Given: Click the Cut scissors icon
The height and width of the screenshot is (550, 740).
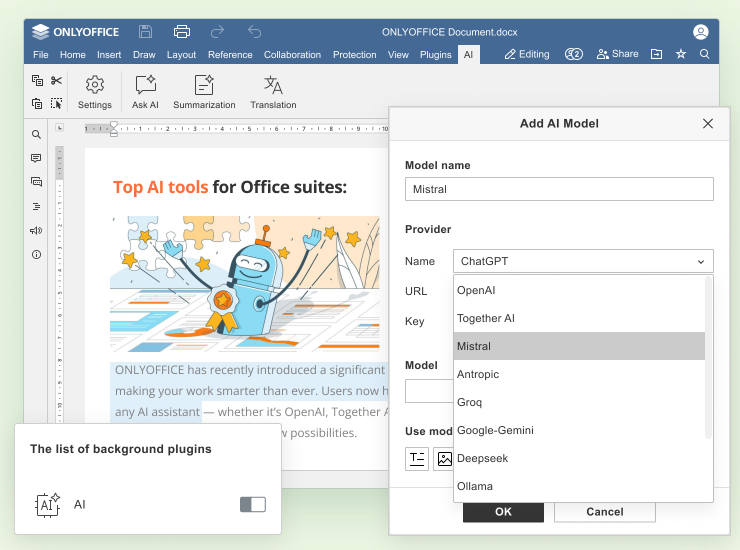Looking at the screenshot, I should tap(57, 80).
